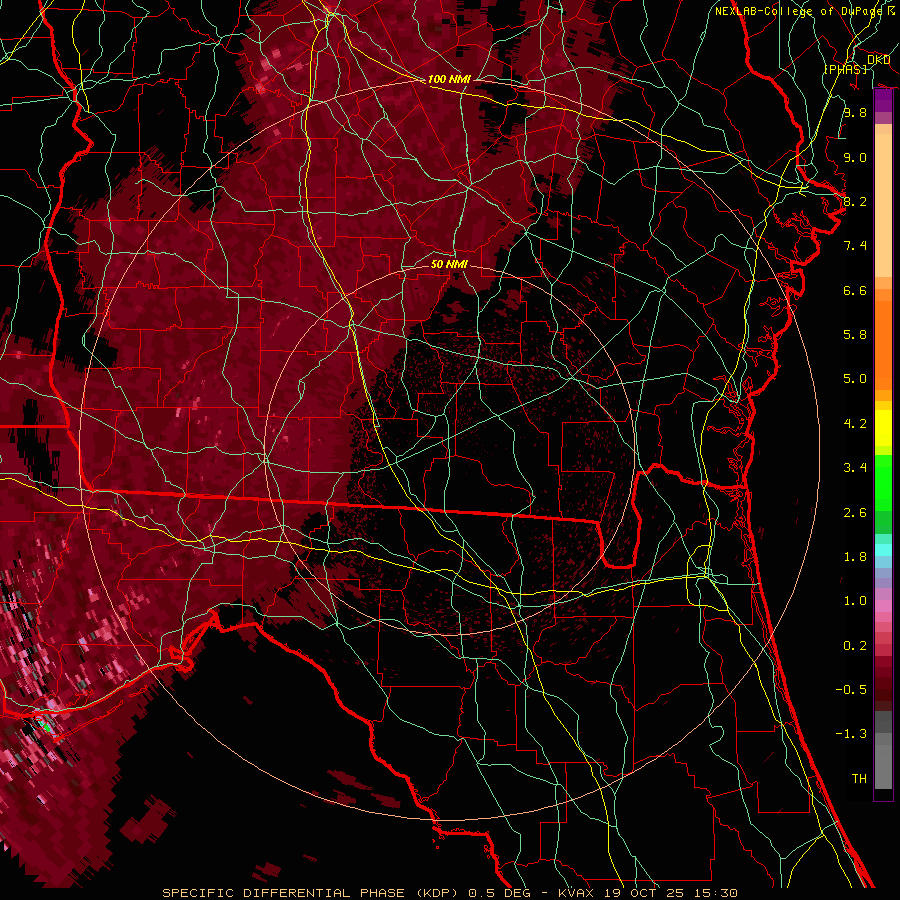The height and width of the screenshot is (900, 900).
Task: Pick the yellow swatch near 4.2
Action: click(883, 430)
